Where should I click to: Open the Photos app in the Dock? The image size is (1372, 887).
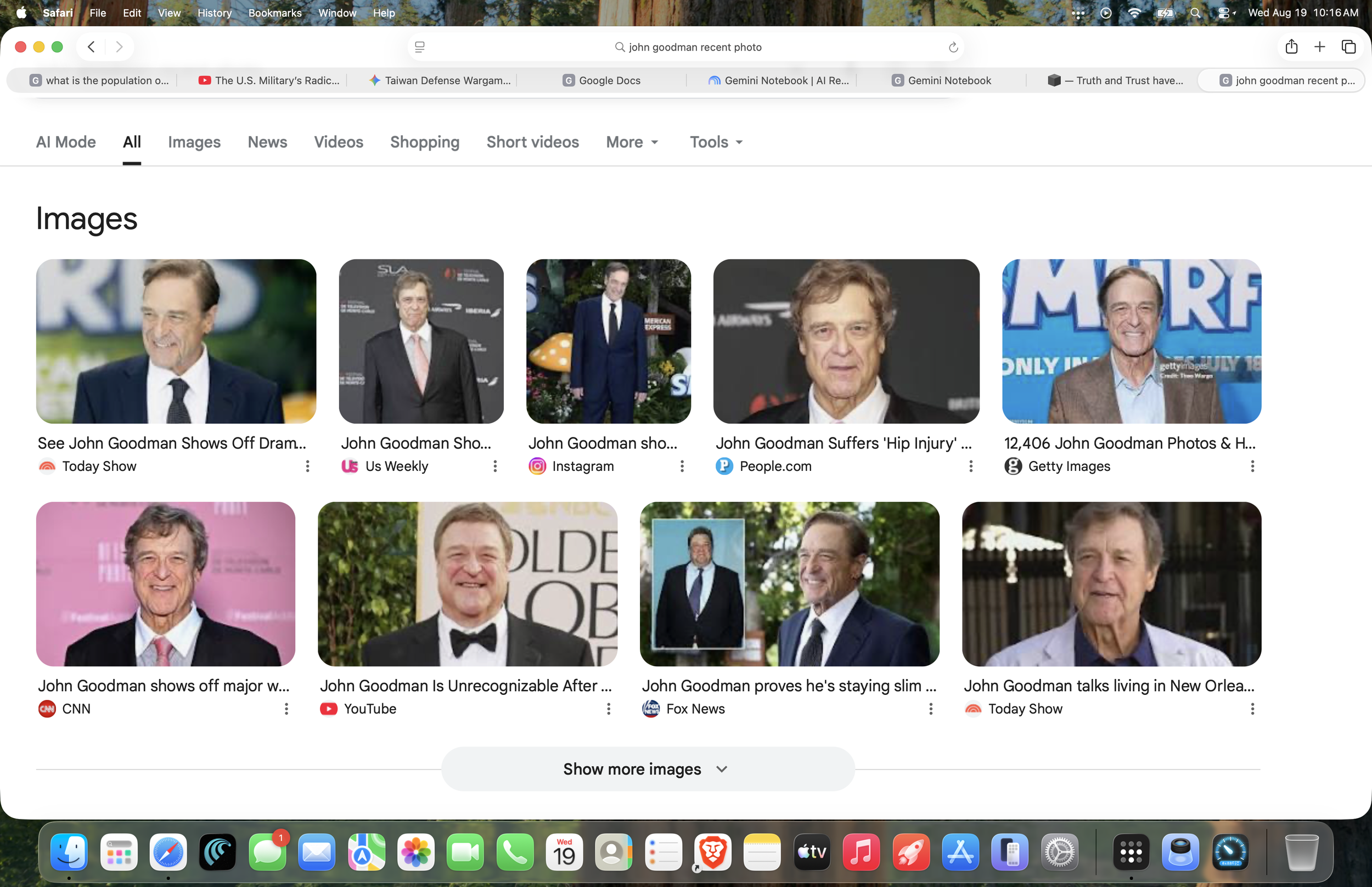(416, 852)
